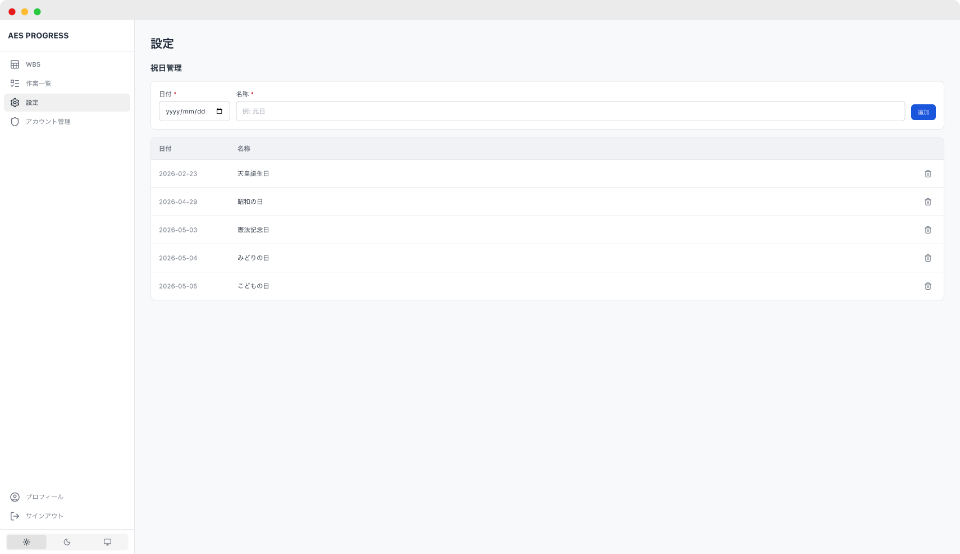Screen dimensions: 960x554
Task: Click the 日付 column header
Action: click(x=165, y=149)
